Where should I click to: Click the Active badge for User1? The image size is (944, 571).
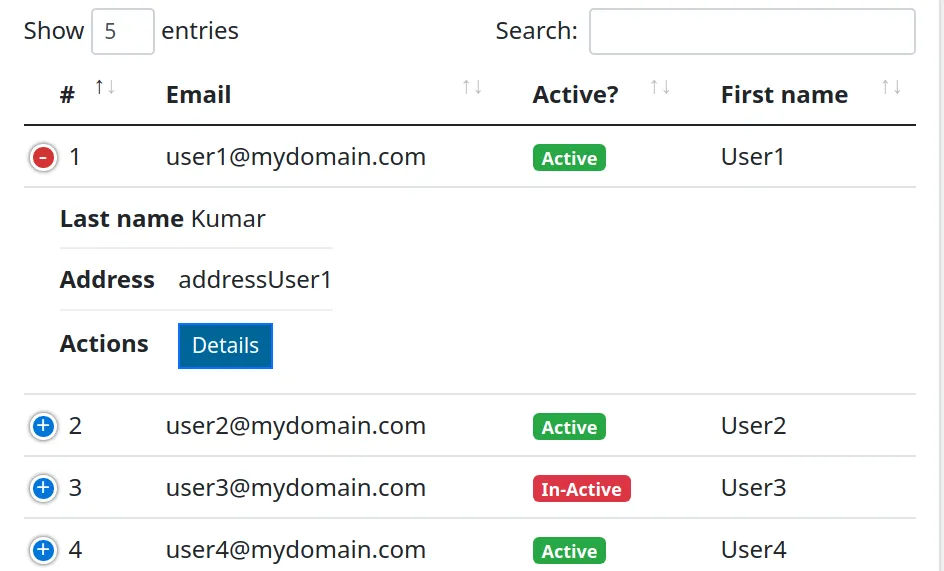[x=569, y=158]
